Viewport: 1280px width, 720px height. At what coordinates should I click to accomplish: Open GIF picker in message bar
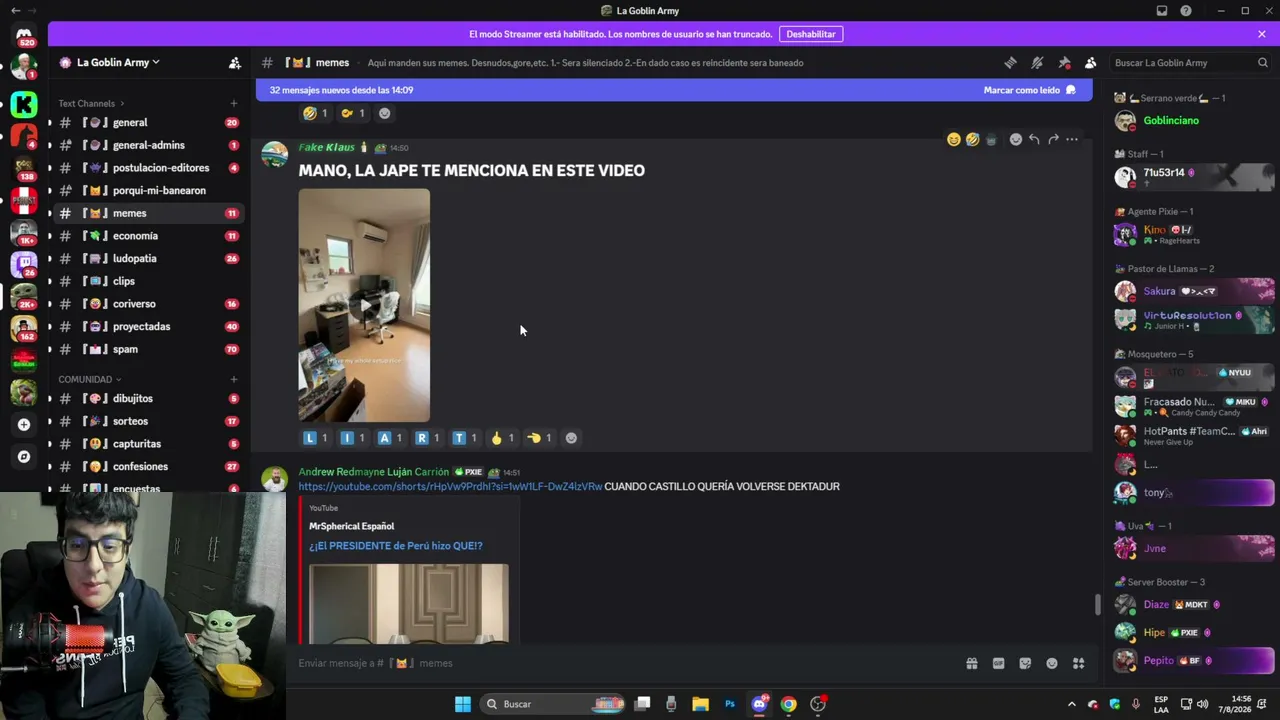tap(998, 663)
